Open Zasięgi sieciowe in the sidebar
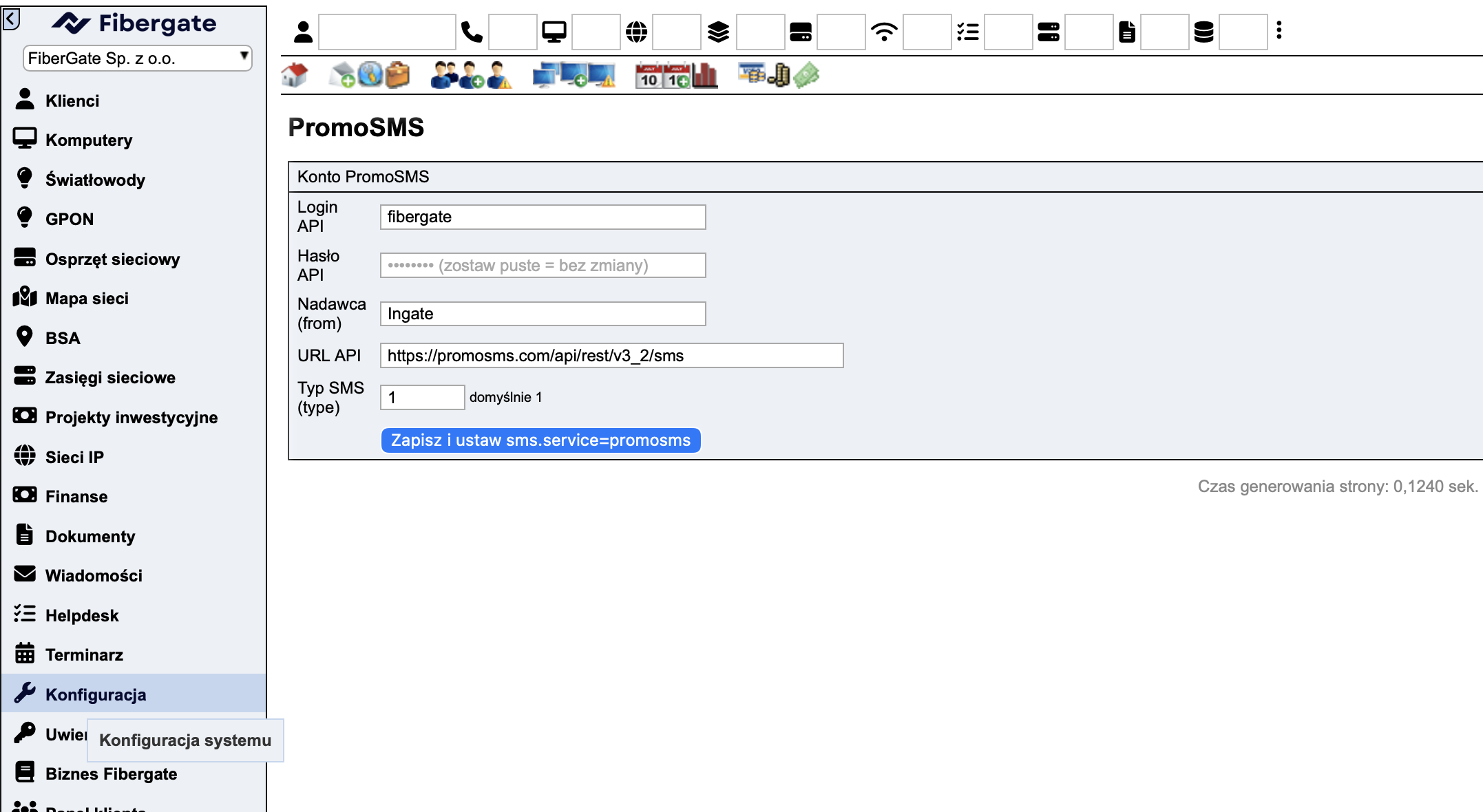The height and width of the screenshot is (812, 1483). coord(134,377)
